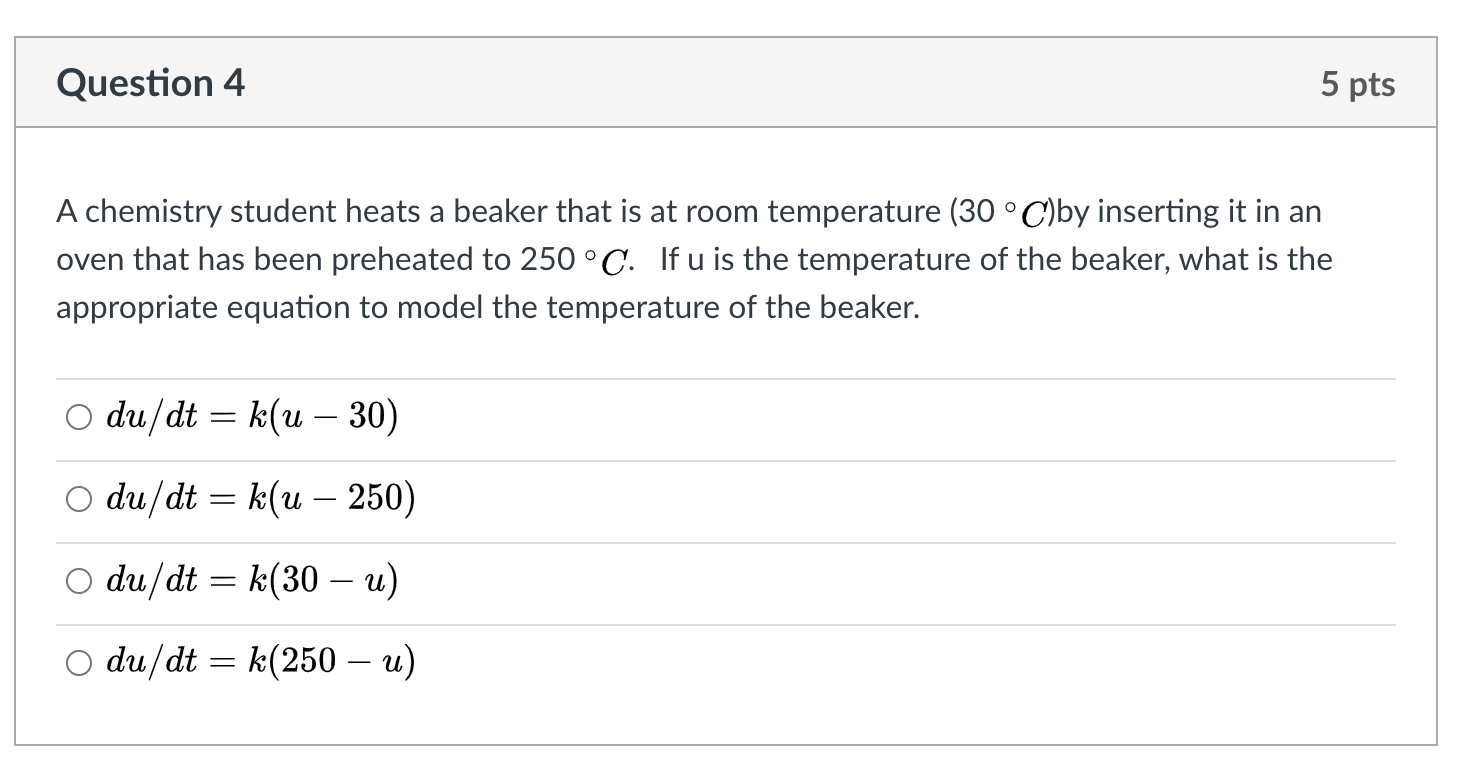Click the answer text du/dt = k(u − 30)
The width and height of the screenshot is (1476, 774).
(x=250, y=417)
